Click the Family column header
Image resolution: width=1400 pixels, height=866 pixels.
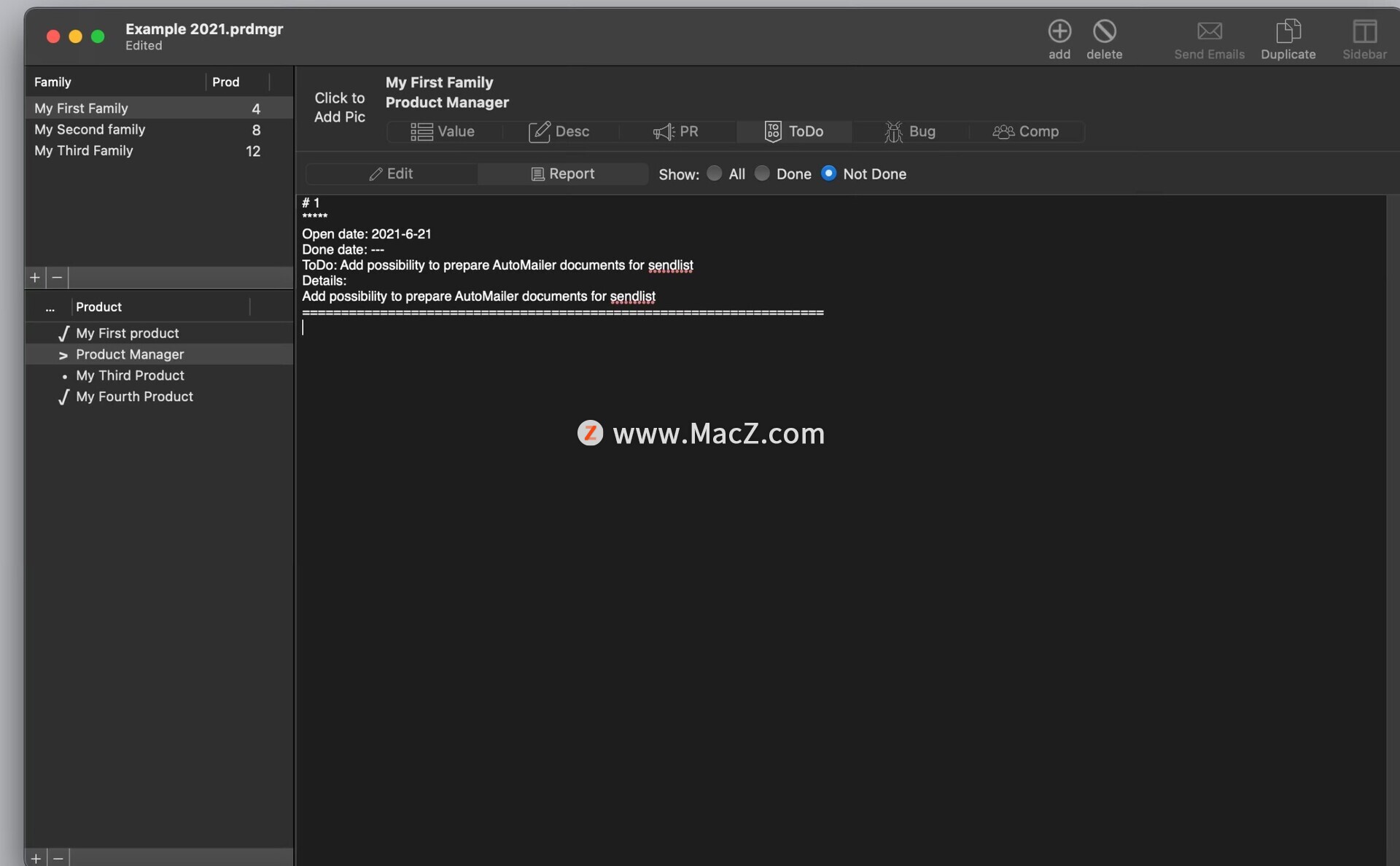115,82
